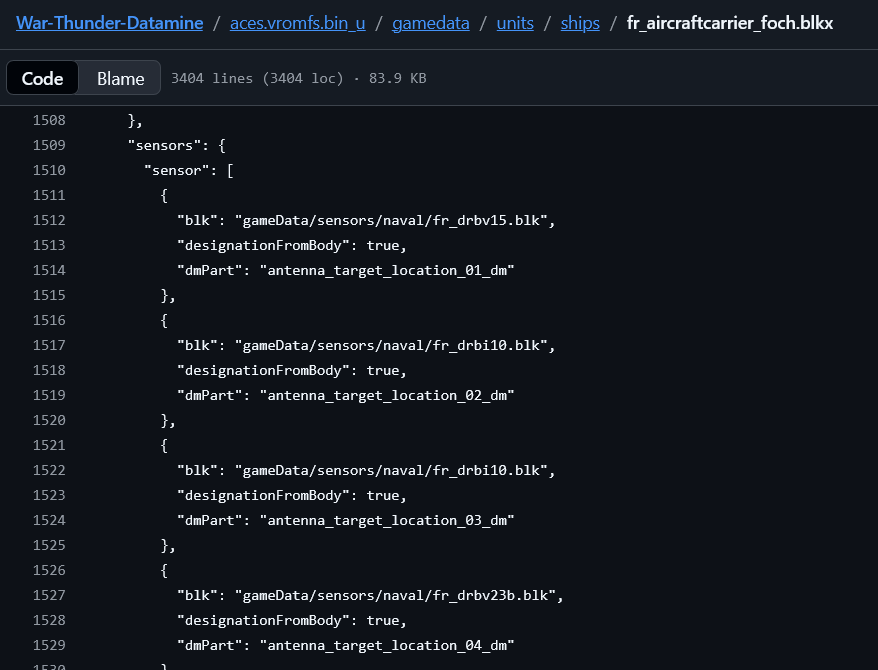878x670 pixels.
Task: Navigate to the units directory breadcrumb
Action: click(x=514, y=22)
